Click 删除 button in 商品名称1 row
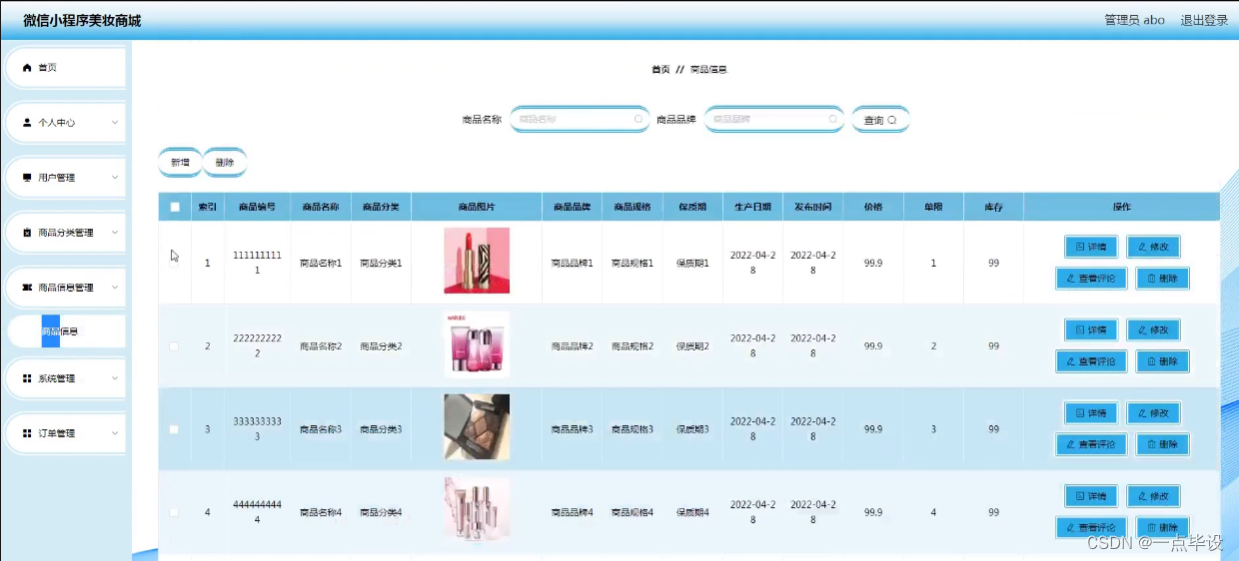This screenshot has width=1239, height=561. click(x=1163, y=278)
